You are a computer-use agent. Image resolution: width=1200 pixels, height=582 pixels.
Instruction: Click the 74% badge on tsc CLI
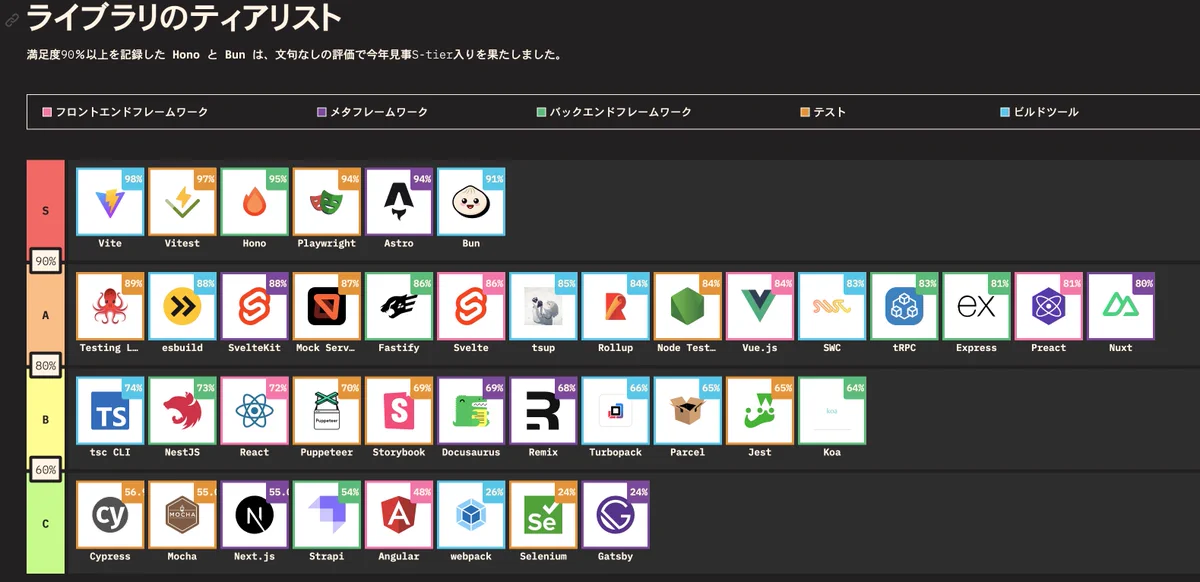(133, 387)
